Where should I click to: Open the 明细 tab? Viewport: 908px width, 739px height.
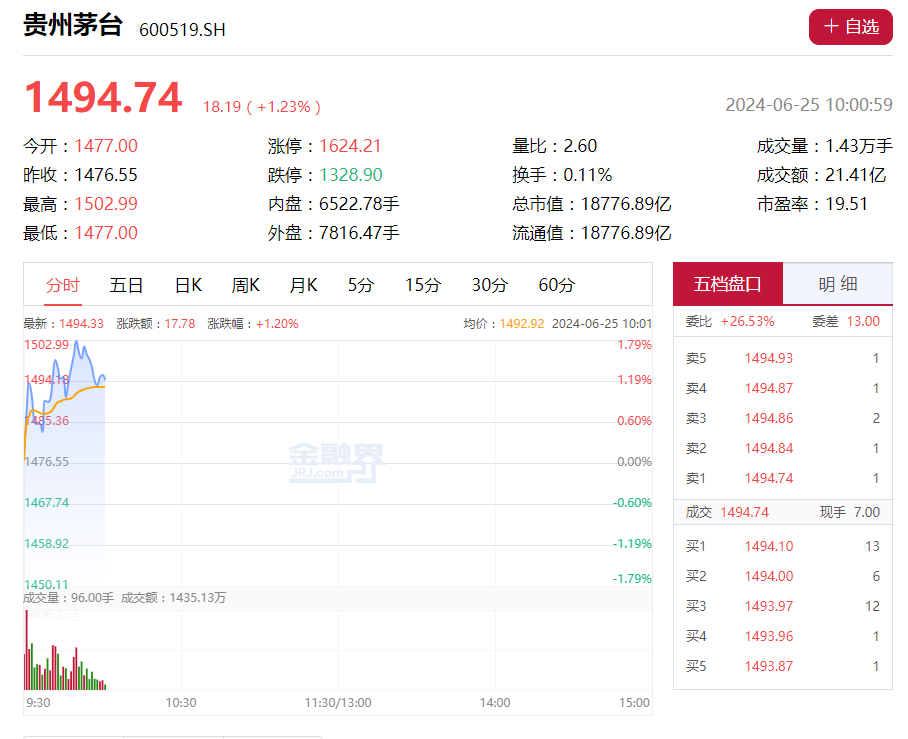point(838,284)
